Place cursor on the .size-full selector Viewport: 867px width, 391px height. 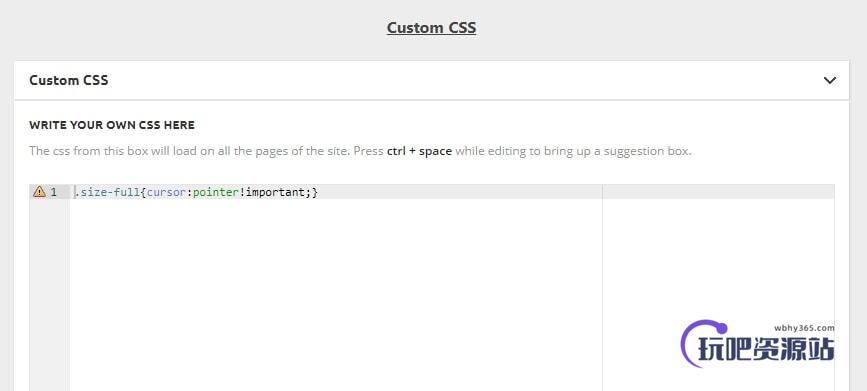107,192
